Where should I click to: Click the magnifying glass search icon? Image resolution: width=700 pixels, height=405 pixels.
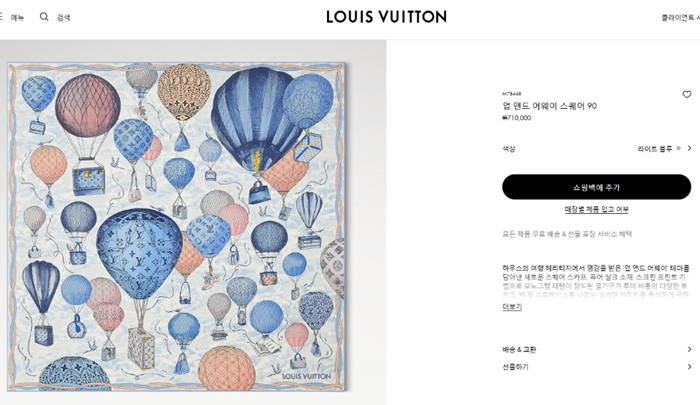click(x=44, y=17)
